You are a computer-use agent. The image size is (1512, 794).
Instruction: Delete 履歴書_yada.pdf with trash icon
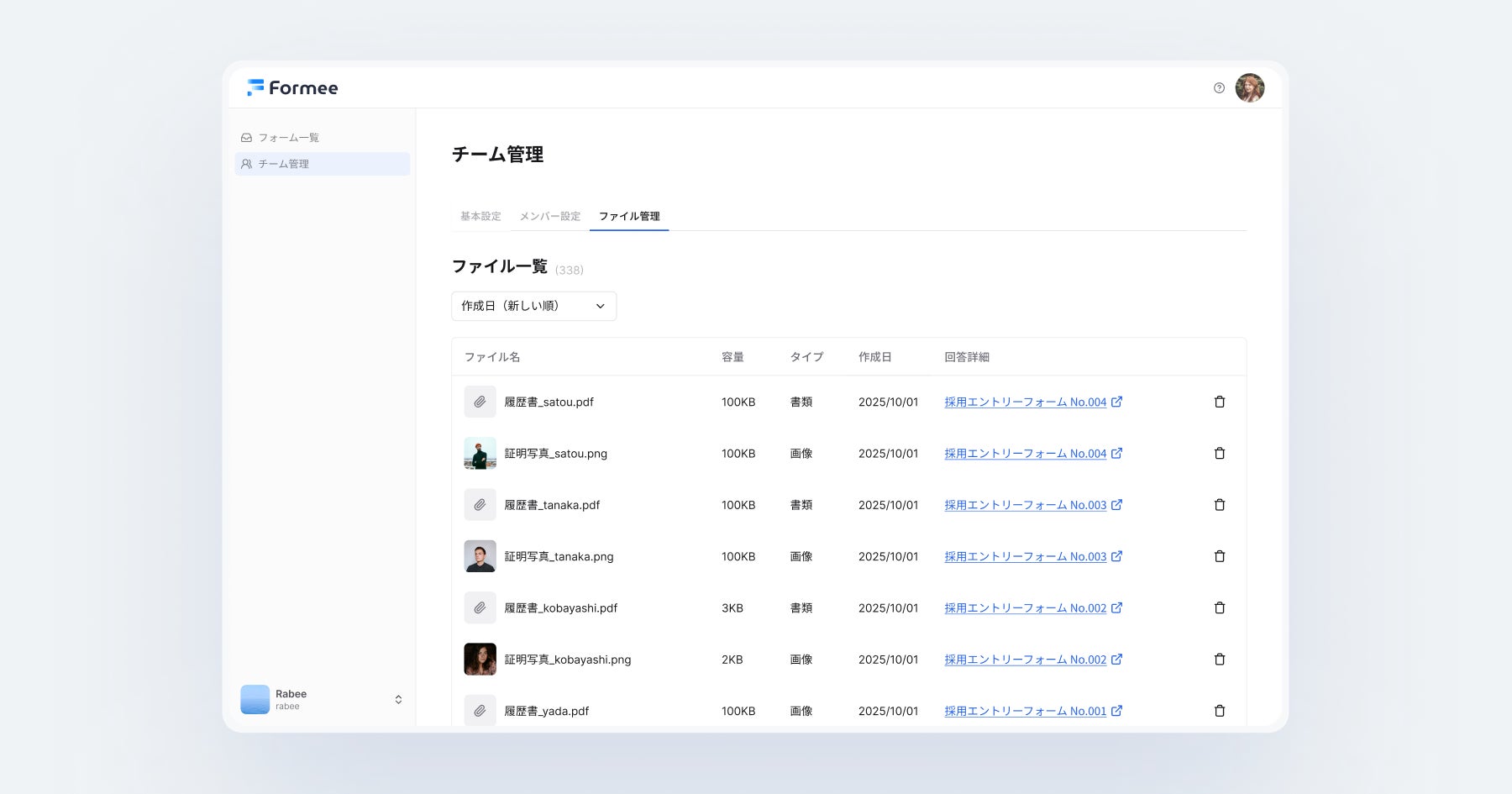click(x=1220, y=711)
